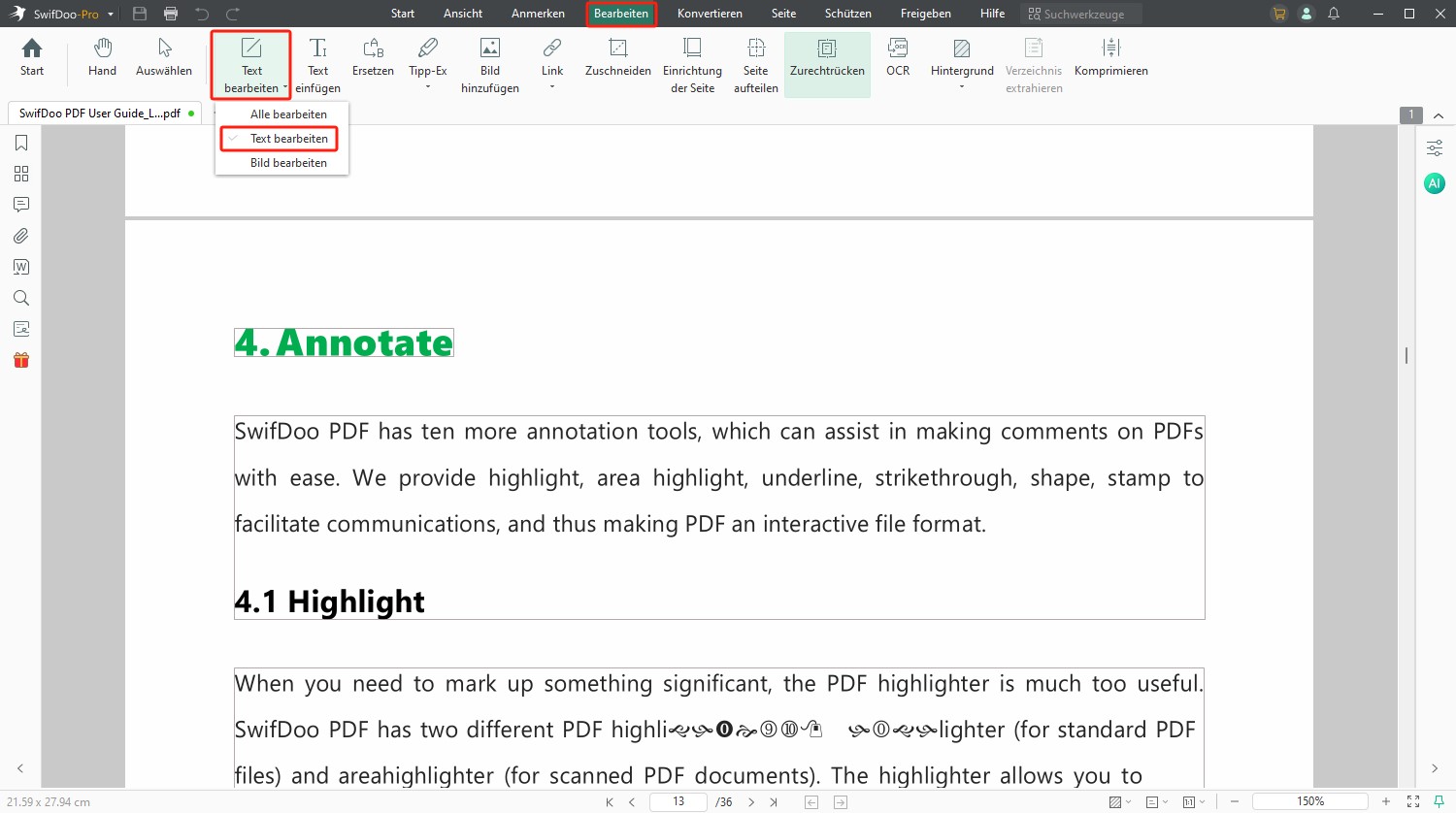Open the search magnifier in sidebar
Image resolution: width=1456 pixels, height=813 pixels.
(x=21, y=298)
